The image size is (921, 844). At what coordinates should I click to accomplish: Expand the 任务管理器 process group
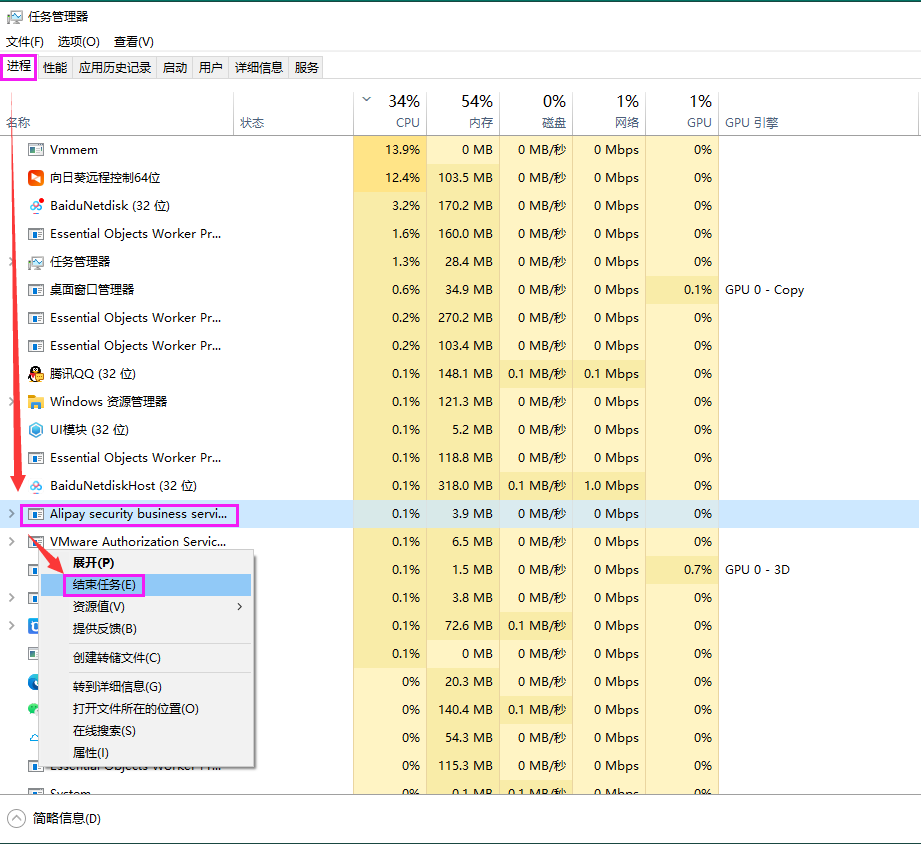click(x=12, y=262)
